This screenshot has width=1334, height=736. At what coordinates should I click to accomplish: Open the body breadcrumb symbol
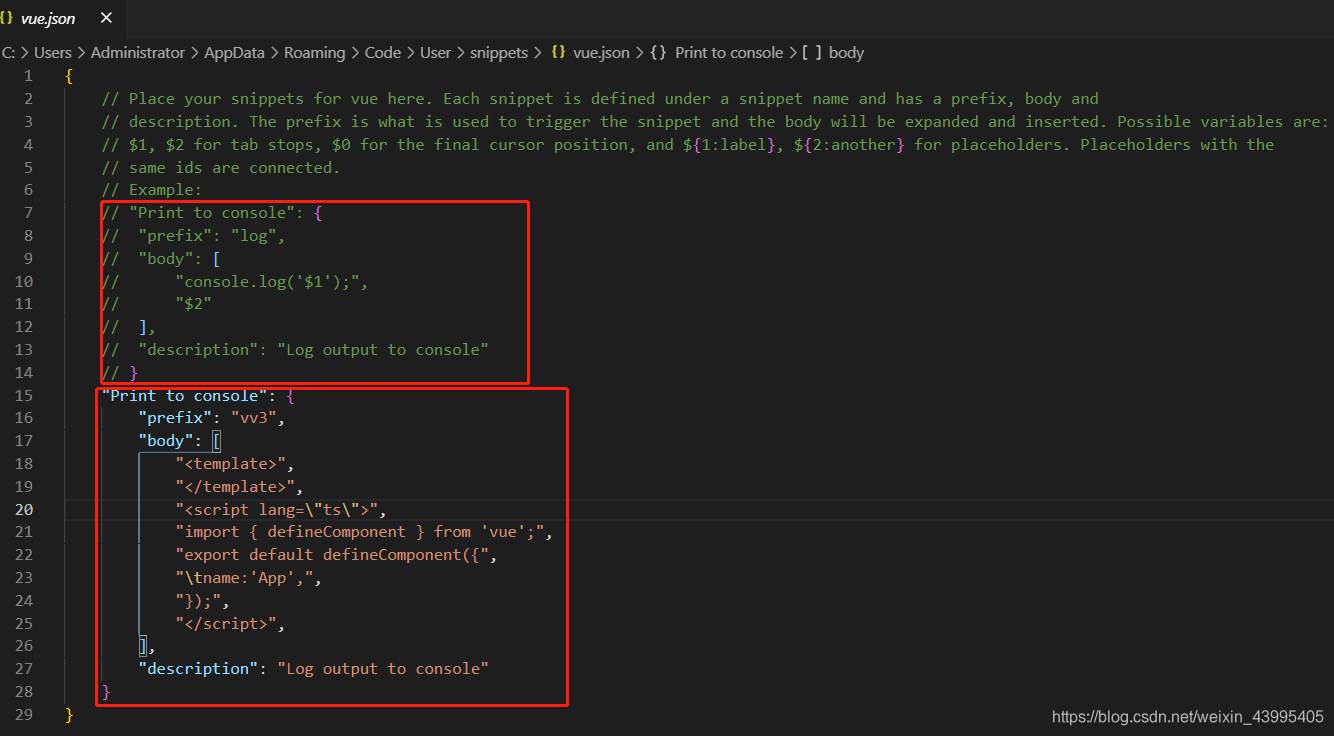[846, 53]
